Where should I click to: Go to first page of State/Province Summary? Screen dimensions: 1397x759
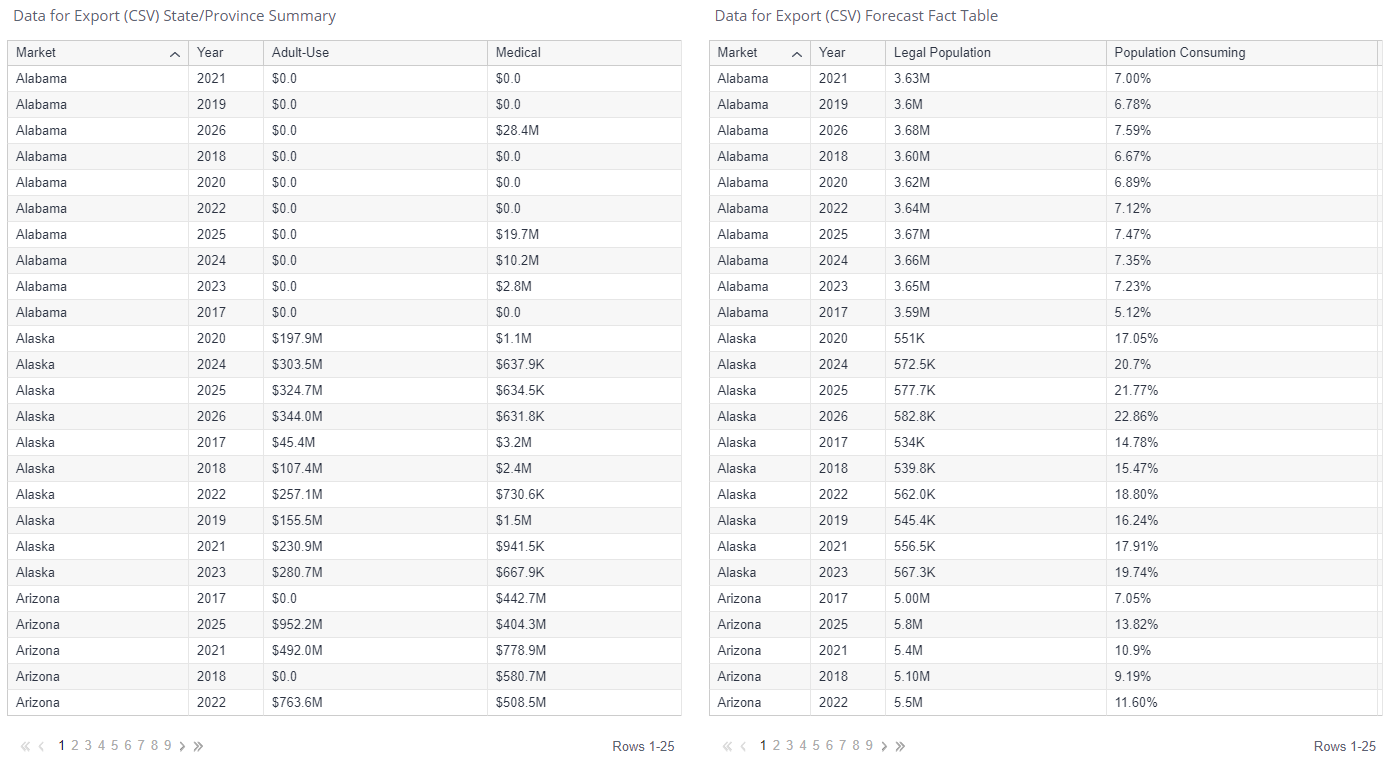coord(26,746)
